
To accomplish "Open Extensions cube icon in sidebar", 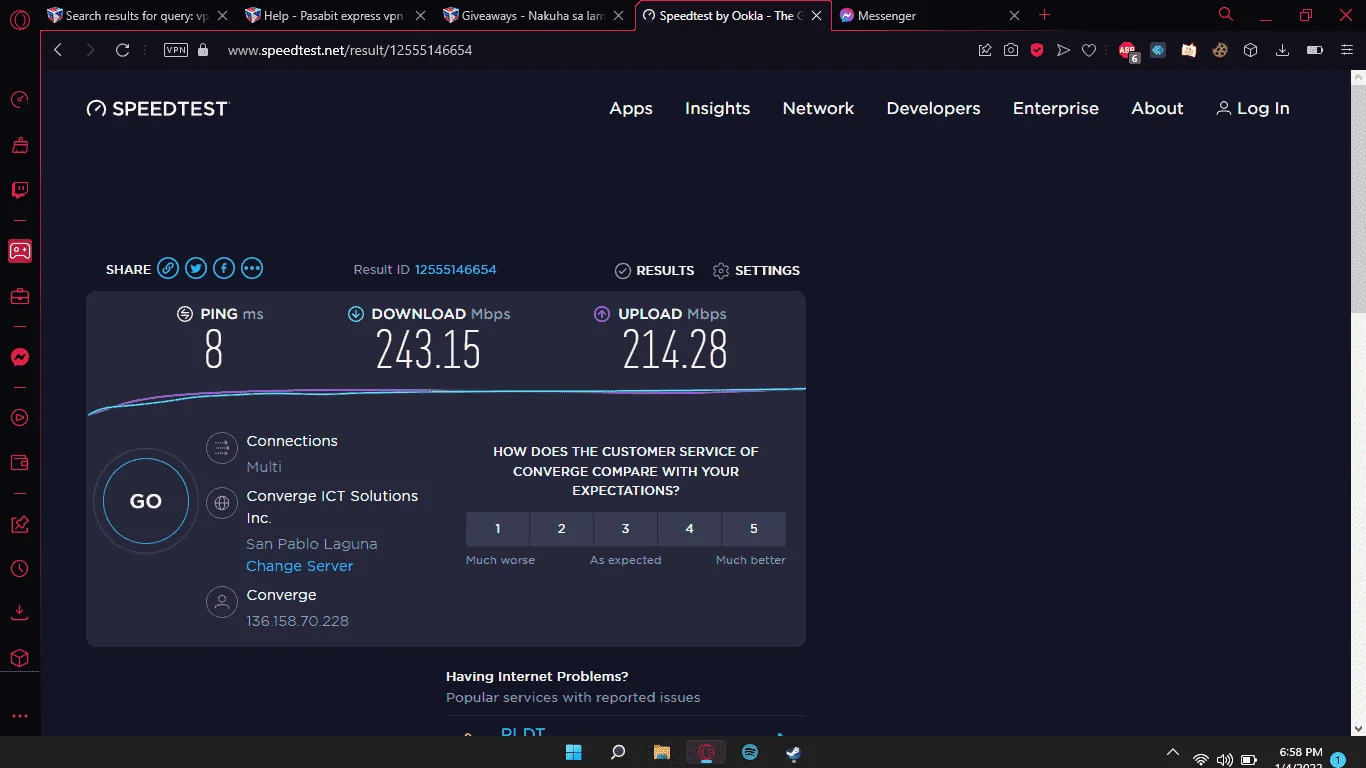I will click(x=19, y=658).
